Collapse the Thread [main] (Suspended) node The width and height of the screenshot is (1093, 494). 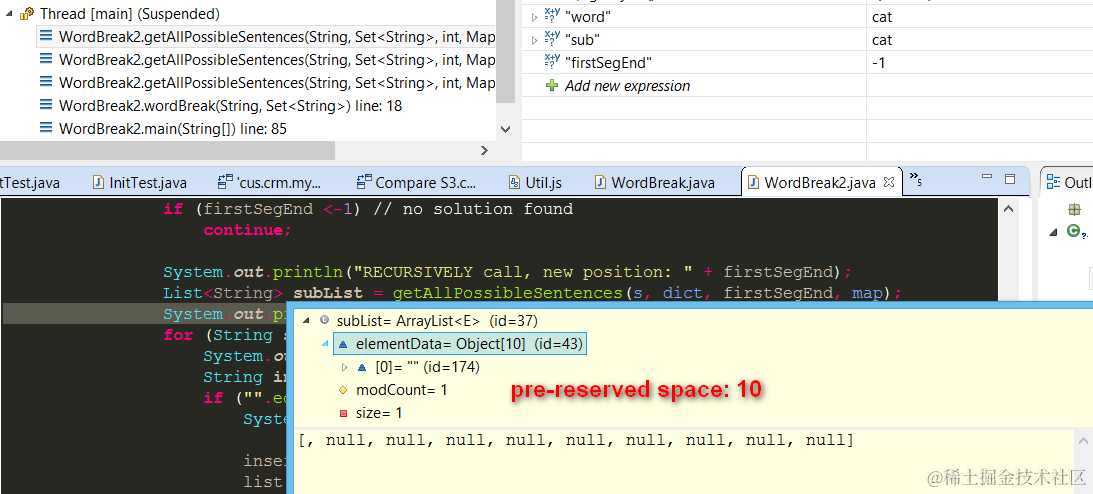pyautogui.click(x=8, y=14)
